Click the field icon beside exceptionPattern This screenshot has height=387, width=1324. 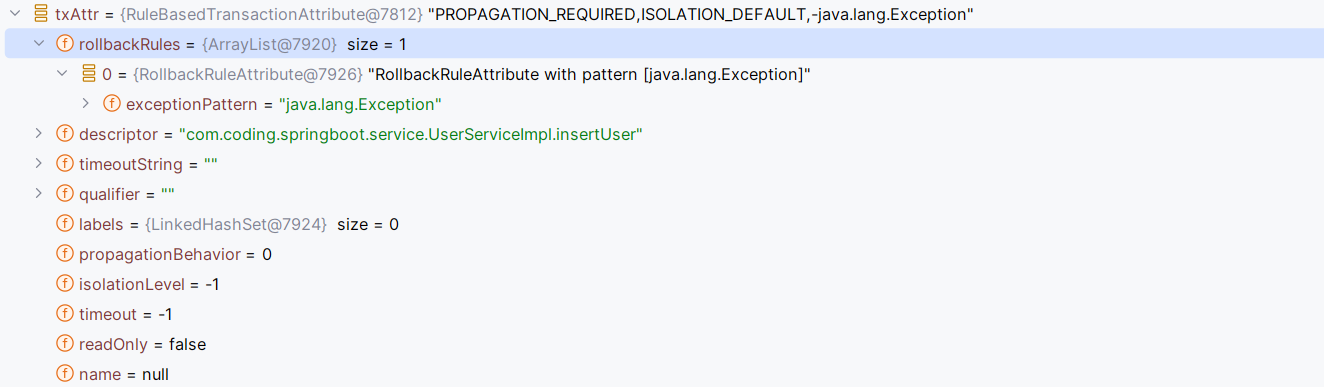coord(112,104)
